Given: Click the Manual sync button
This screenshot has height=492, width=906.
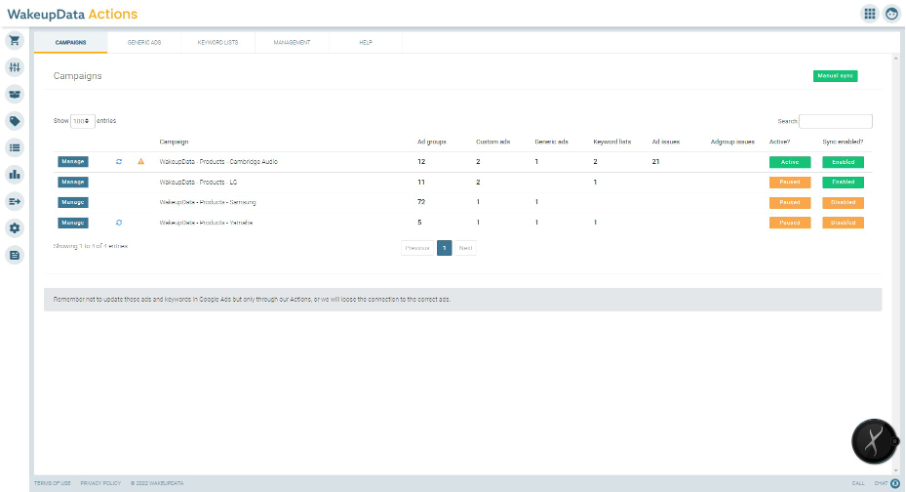Looking at the screenshot, I should pos(835,76).
